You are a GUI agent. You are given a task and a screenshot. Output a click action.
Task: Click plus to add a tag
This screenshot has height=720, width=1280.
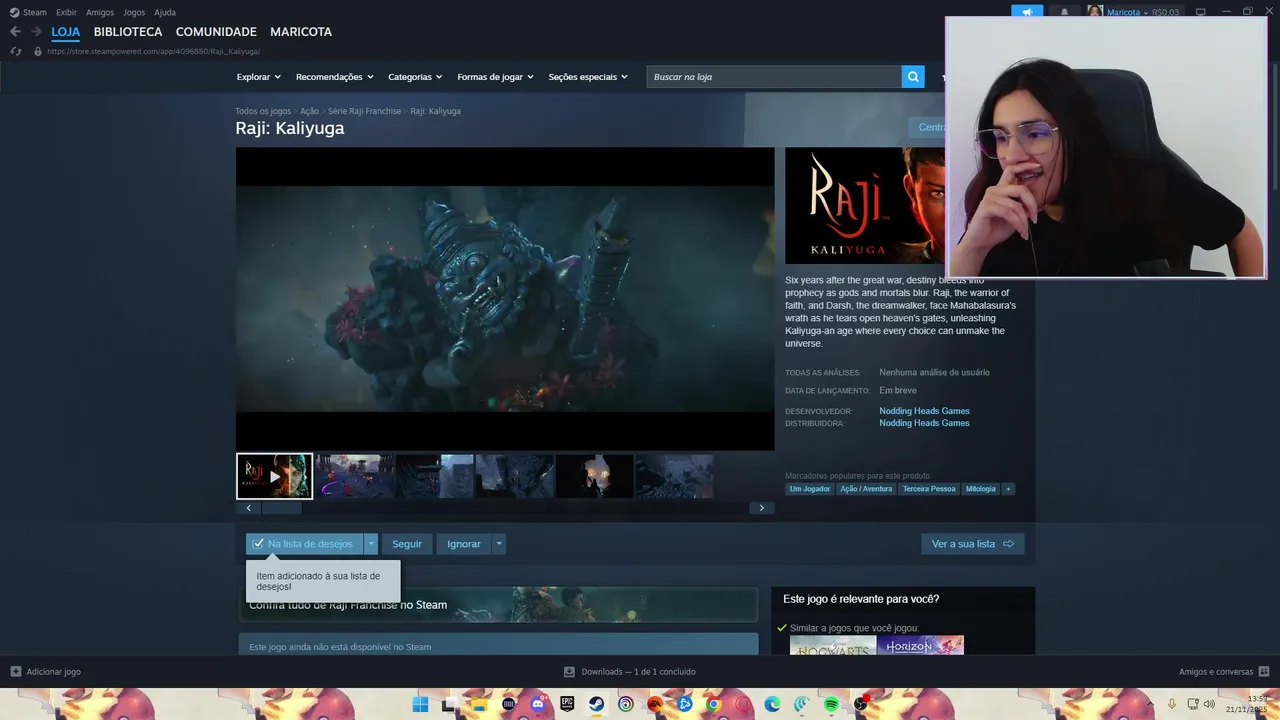[x=1008, y=489]
